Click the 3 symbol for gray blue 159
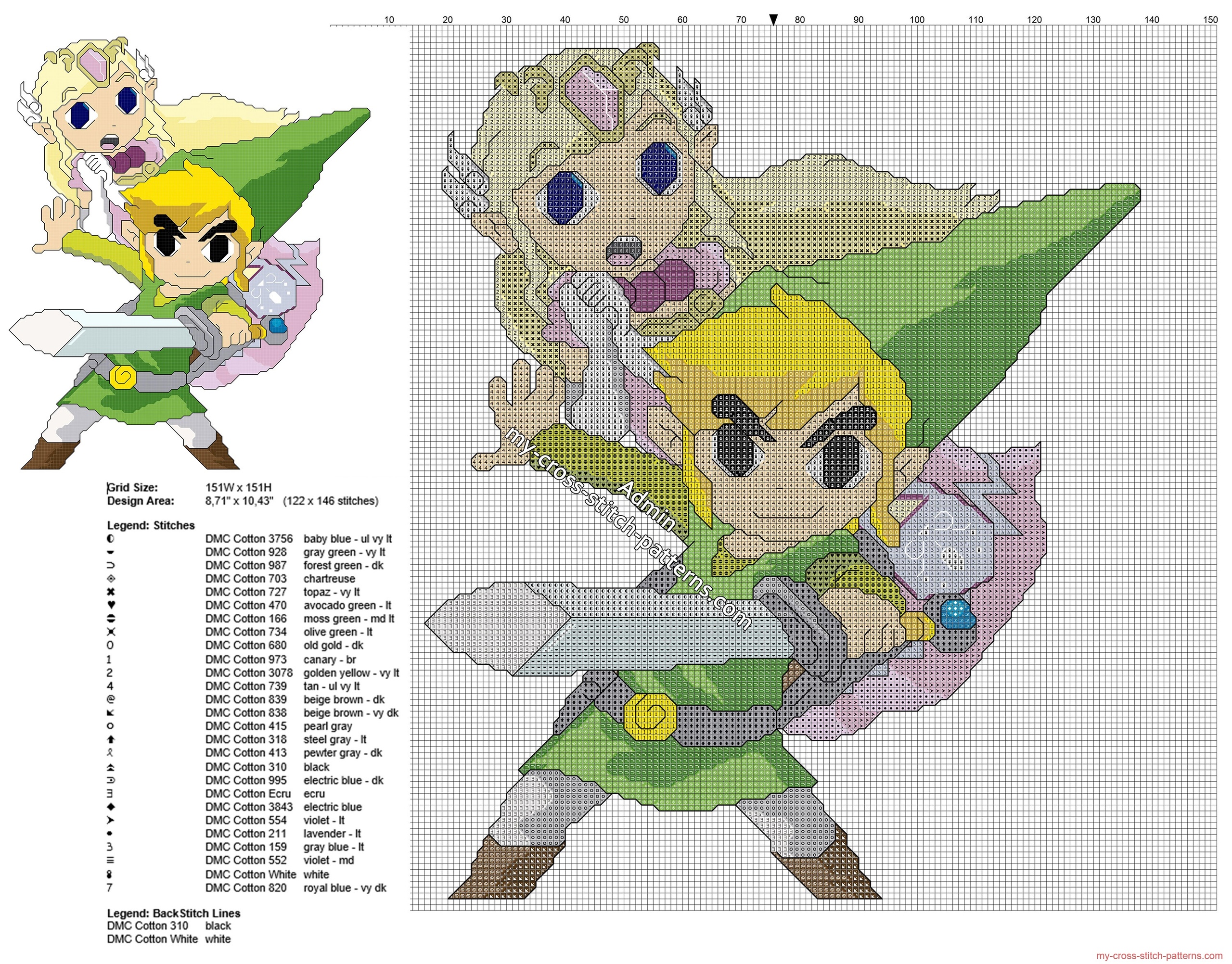The width and height of the screenshot is (1232, 964). [110, 847]
